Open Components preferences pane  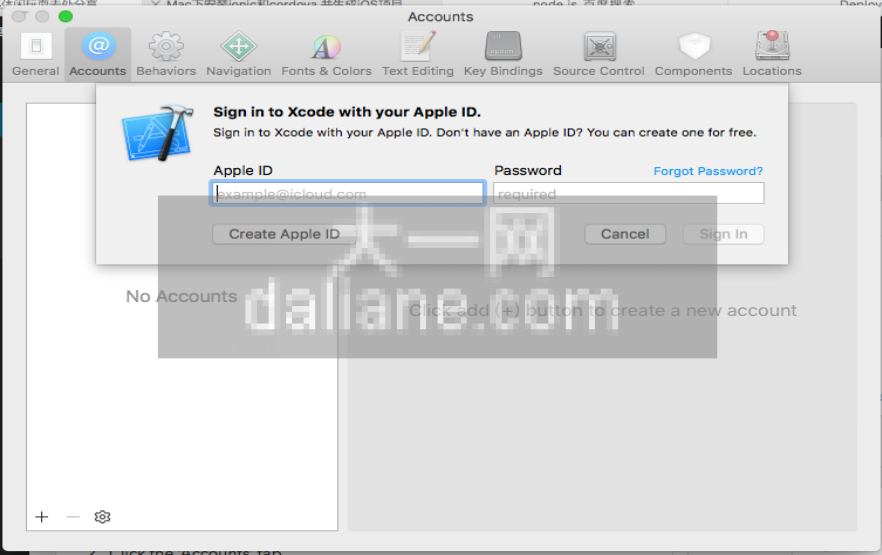tap(694, 54)
